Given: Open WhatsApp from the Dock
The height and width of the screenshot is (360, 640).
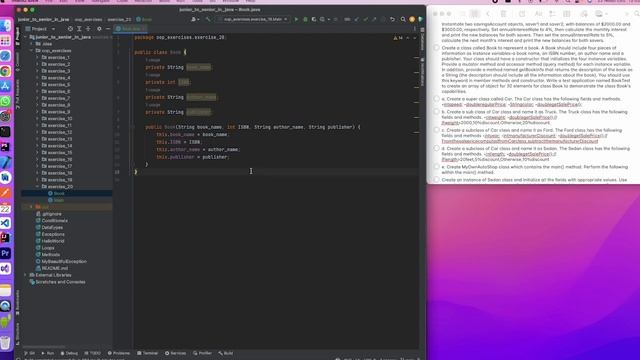Looking at the screenshot, I should coord(5,101).
